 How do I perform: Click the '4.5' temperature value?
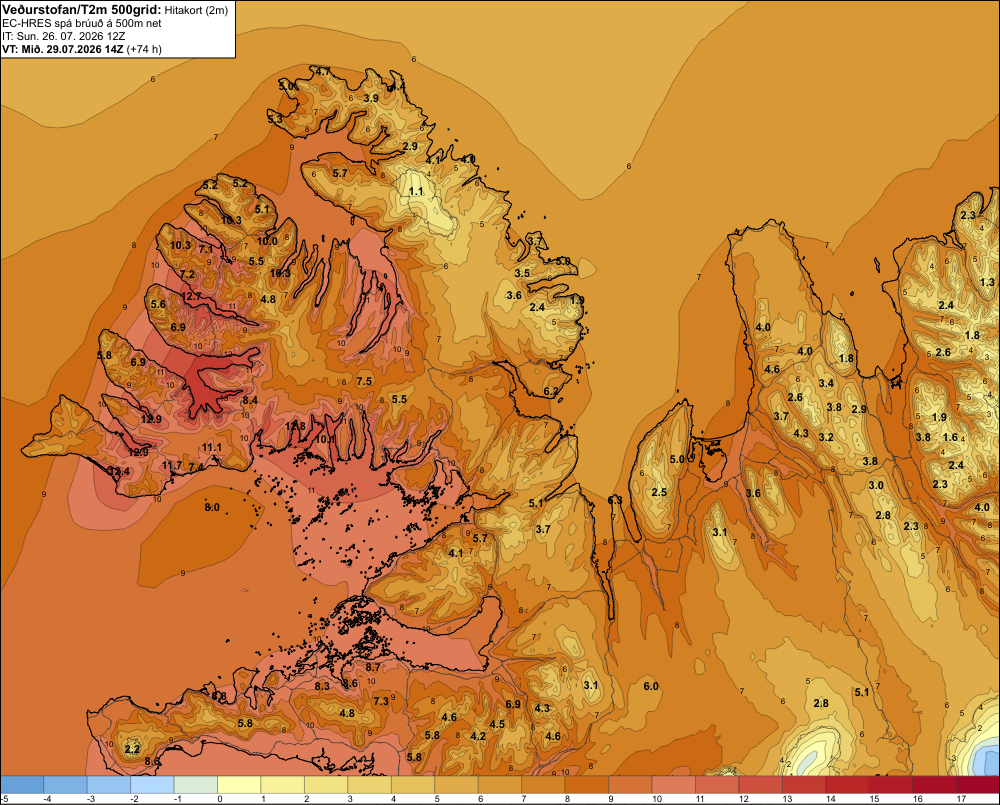[x=497, y=724]
